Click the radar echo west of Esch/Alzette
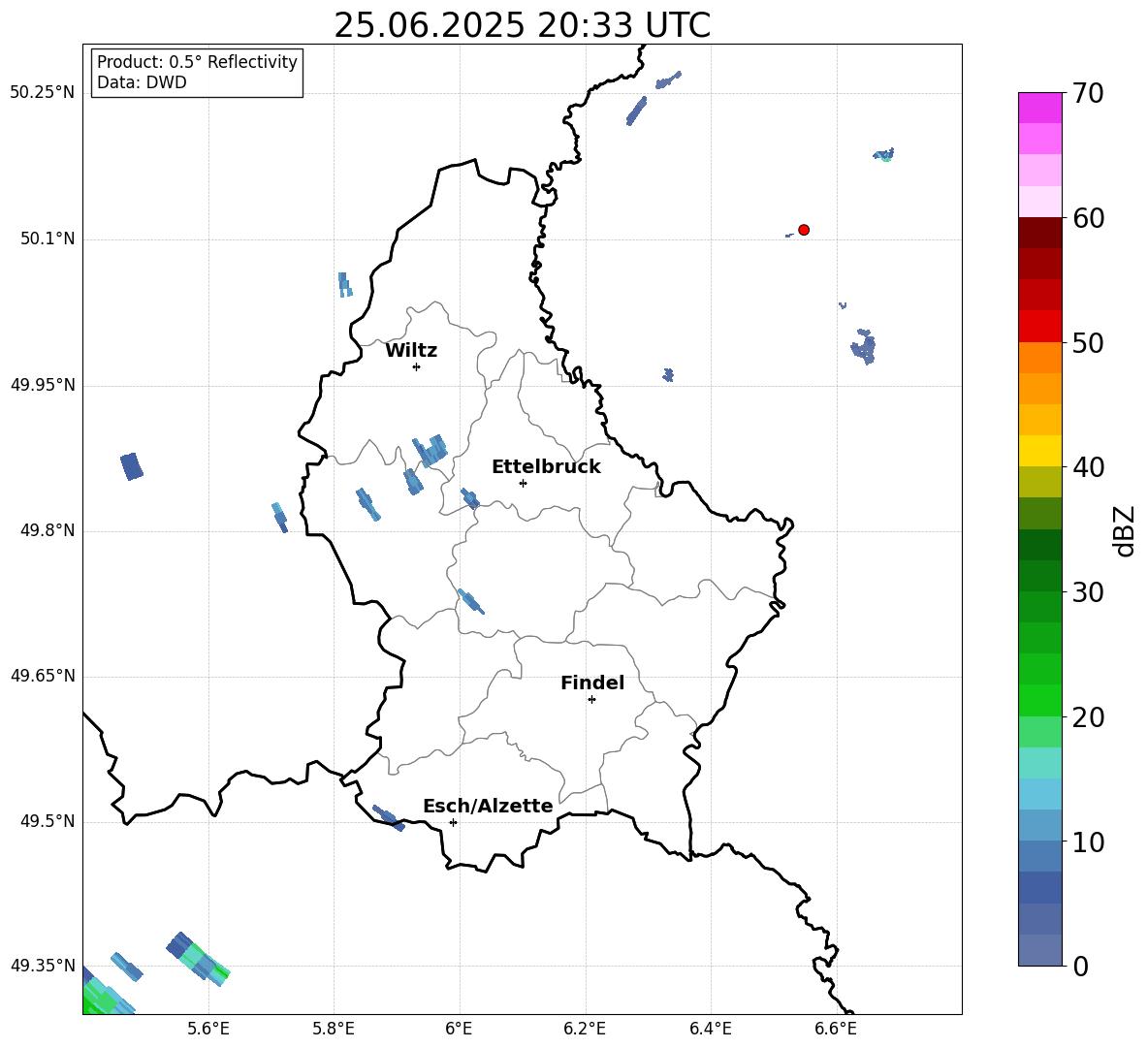 (388, 817)
